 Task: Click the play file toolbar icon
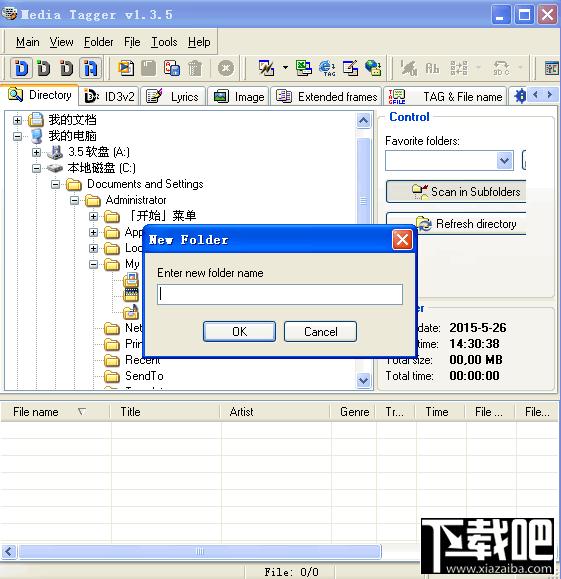point(126,68)
